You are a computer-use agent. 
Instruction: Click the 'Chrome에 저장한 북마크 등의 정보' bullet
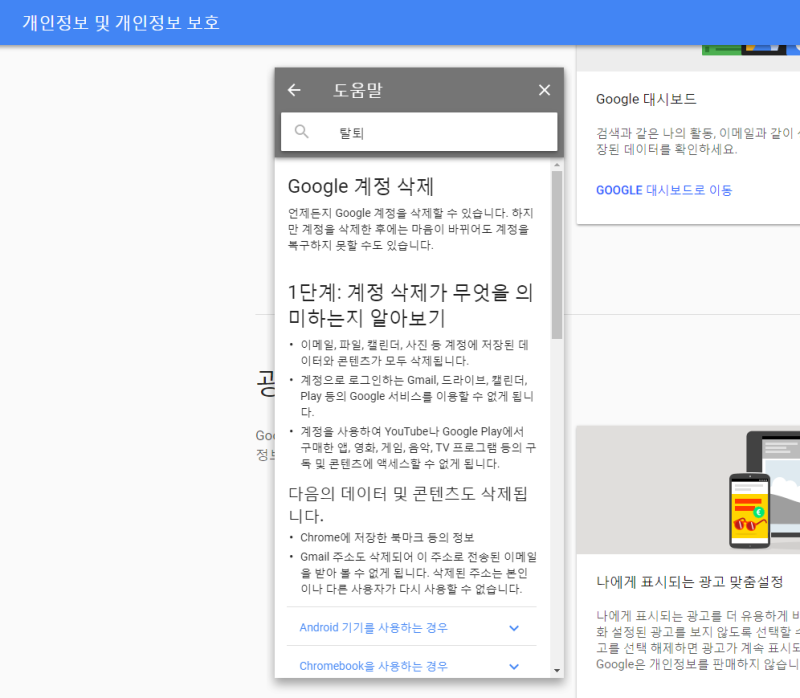click(387, 537)
